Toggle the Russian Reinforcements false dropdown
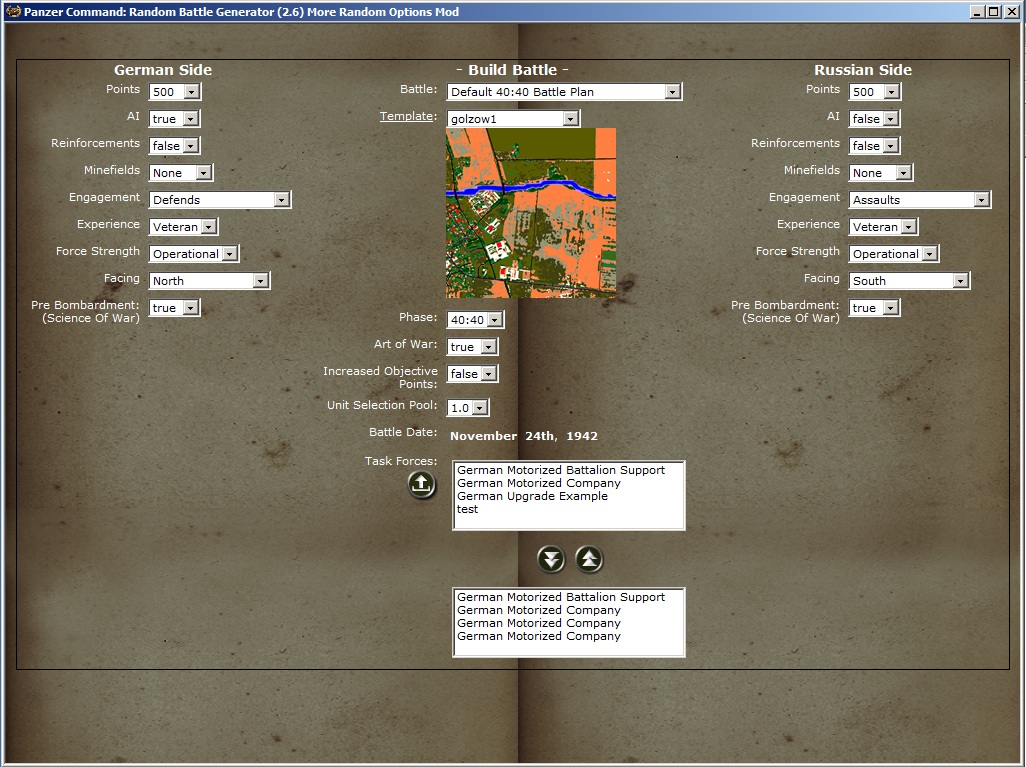 point(875,145)
